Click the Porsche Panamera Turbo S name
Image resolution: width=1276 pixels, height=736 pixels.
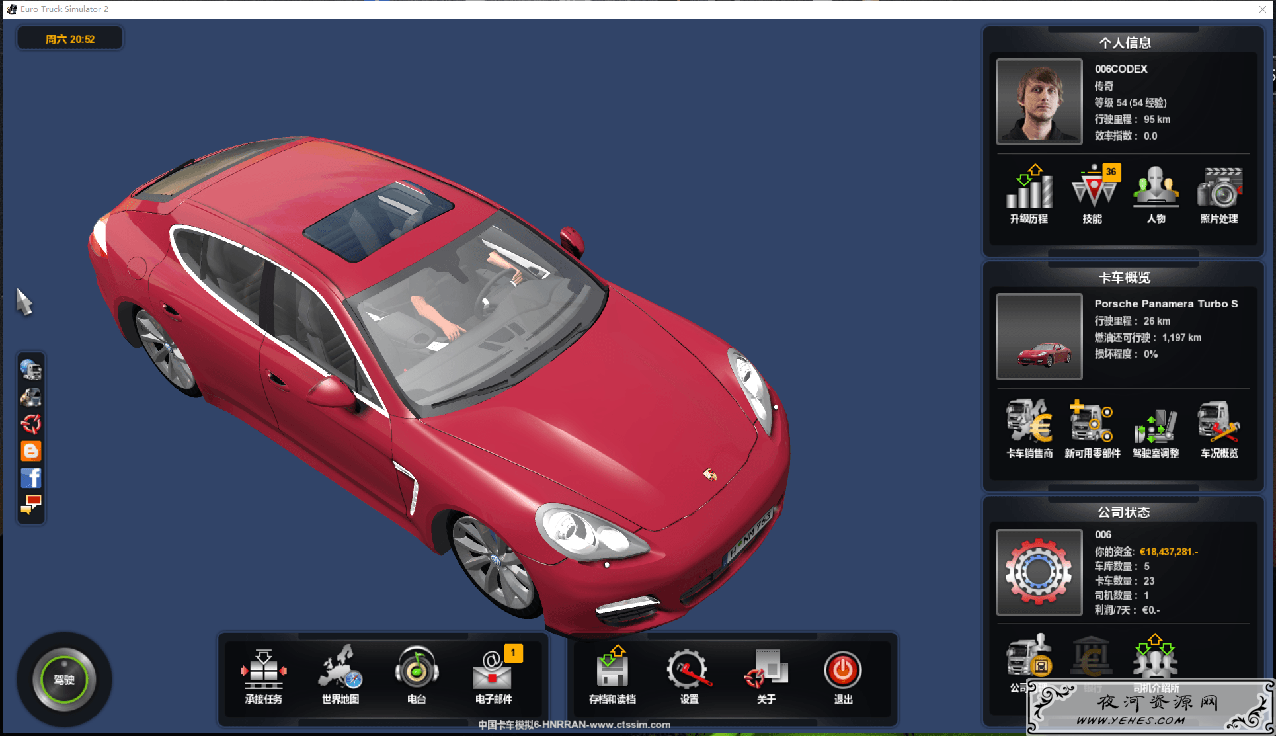coord(1166,303)
